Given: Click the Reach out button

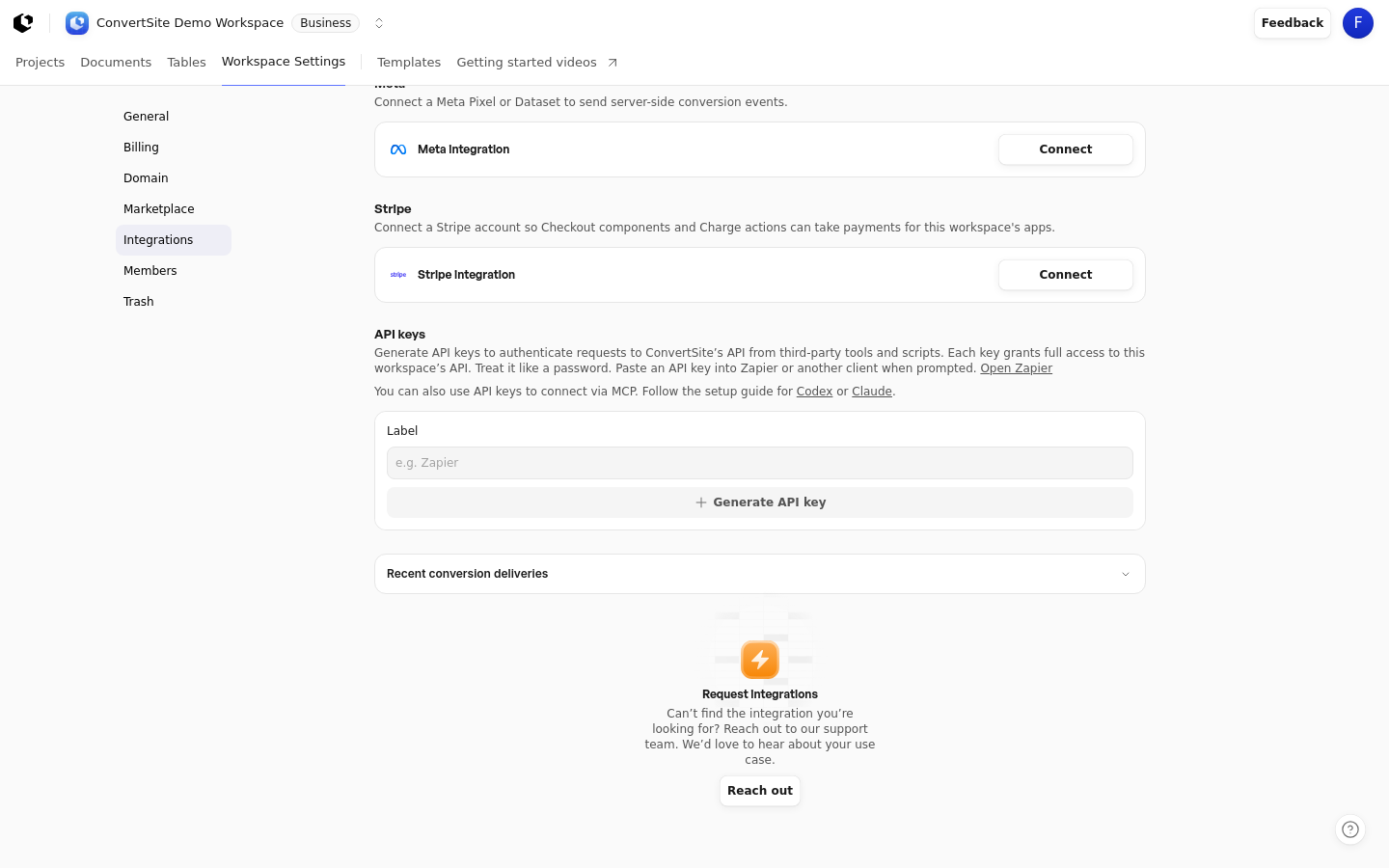Looking at the screenshot, I should [x=760, y=791].
